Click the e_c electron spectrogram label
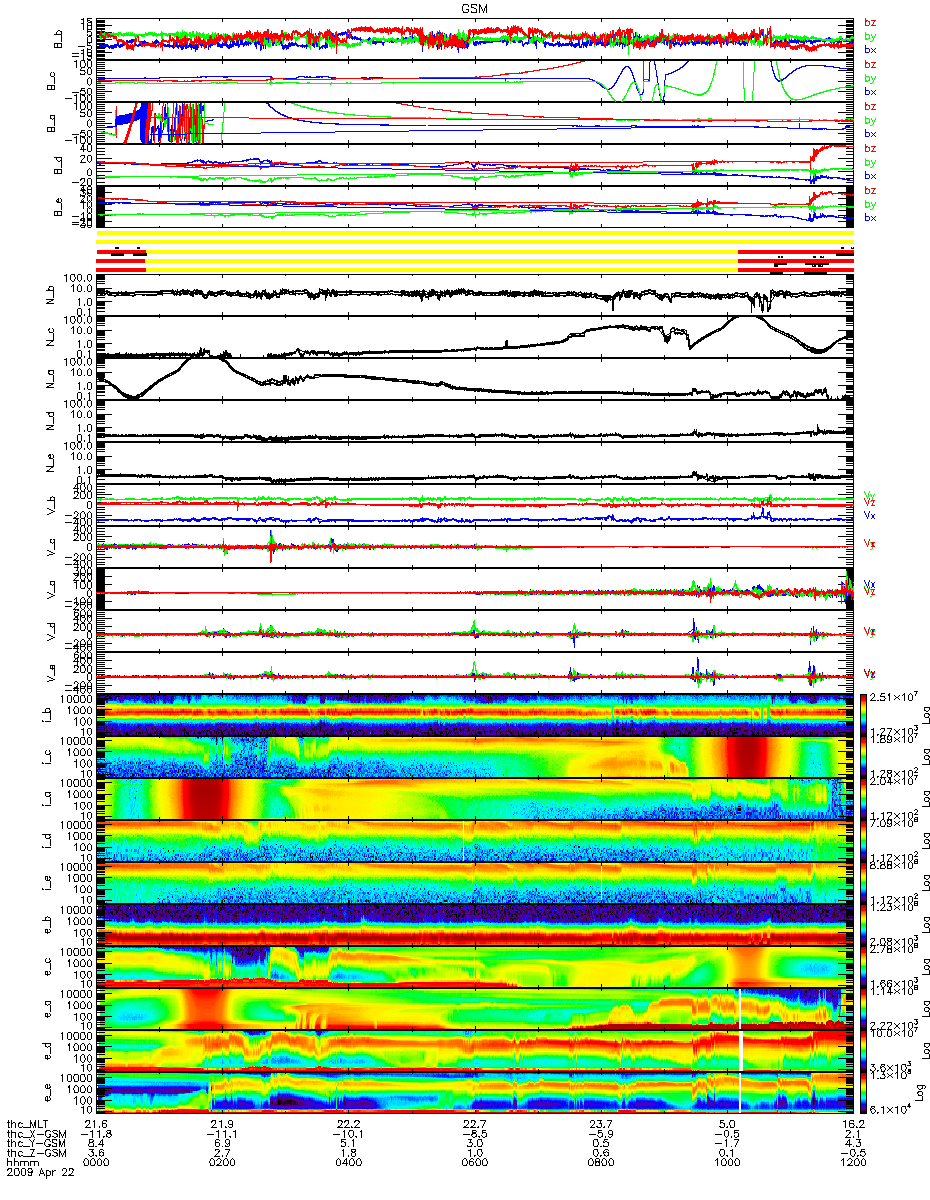The height and width of the screenshot is (1200, 930). 50,967
